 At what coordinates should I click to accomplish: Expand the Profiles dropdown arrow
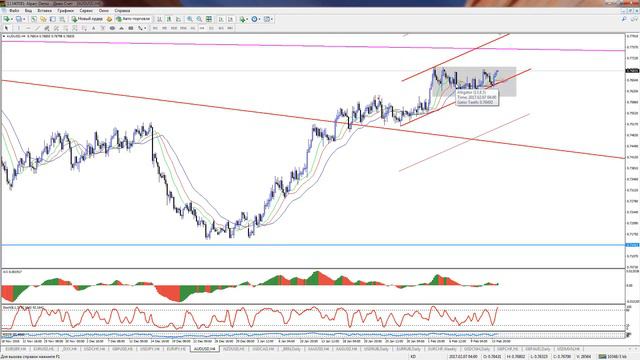point(24,19)
